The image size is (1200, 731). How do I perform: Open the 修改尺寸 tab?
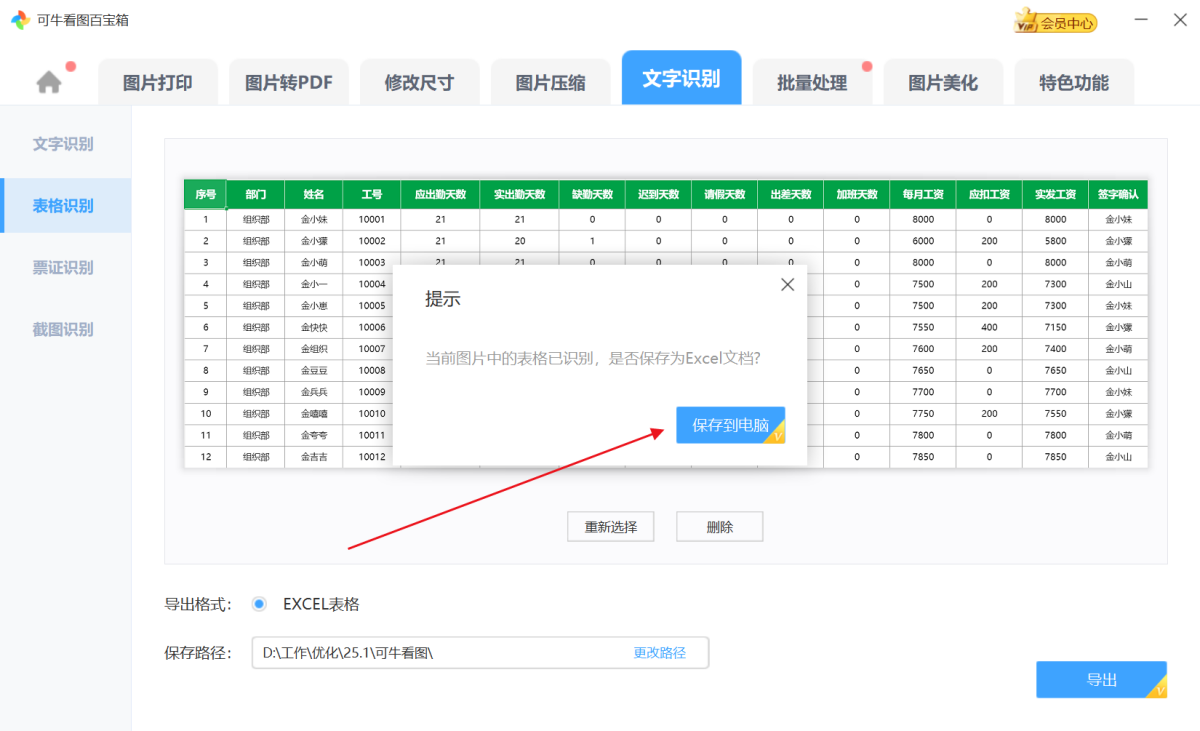419,83
